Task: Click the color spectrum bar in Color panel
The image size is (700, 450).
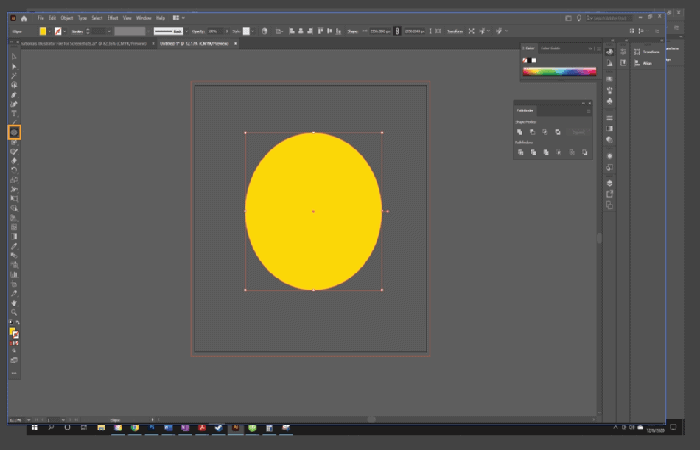Action: [x=559, y=71]
